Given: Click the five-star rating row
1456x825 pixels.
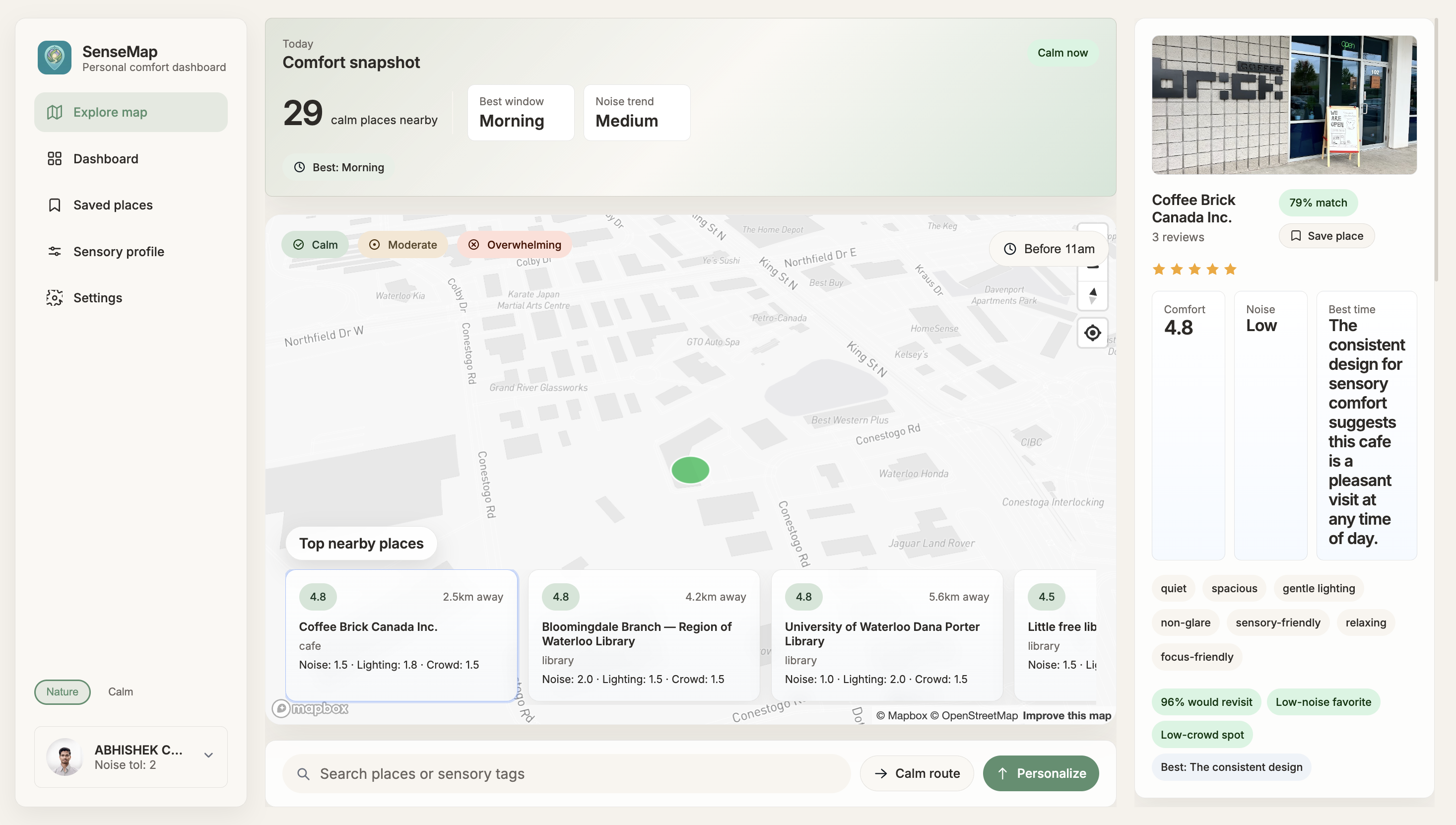Looking at the screenshot, I should pyautogui.click(x=1194, y=269).
